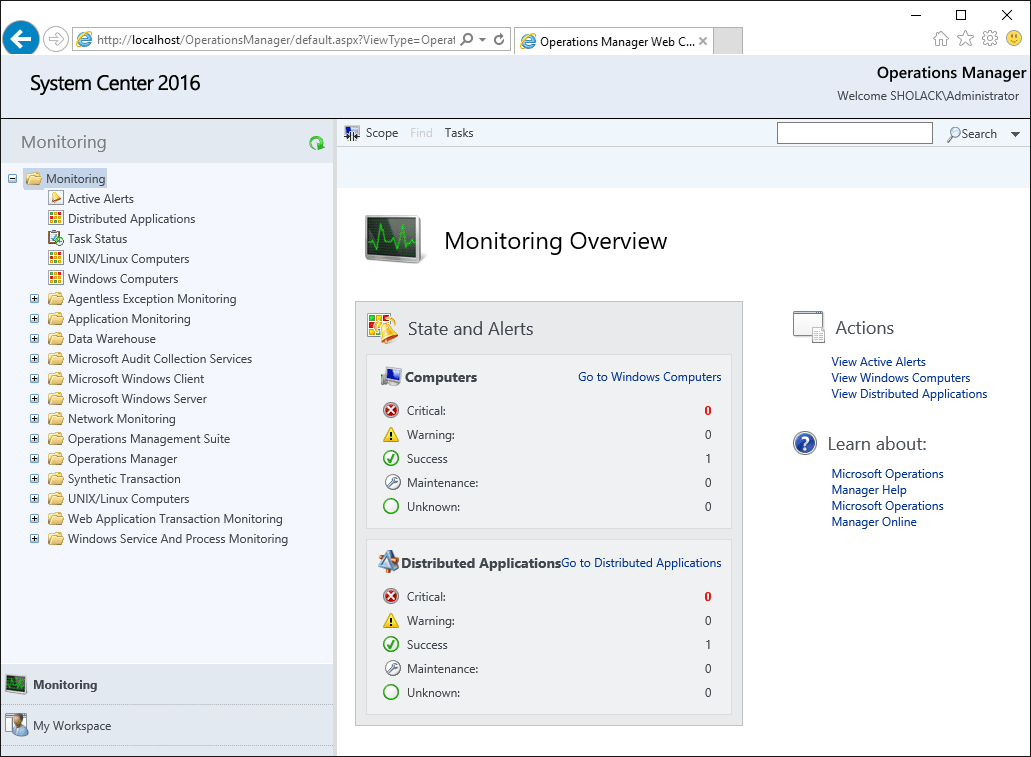
Task: Open a new browser tab
Action: coord(728,41)
